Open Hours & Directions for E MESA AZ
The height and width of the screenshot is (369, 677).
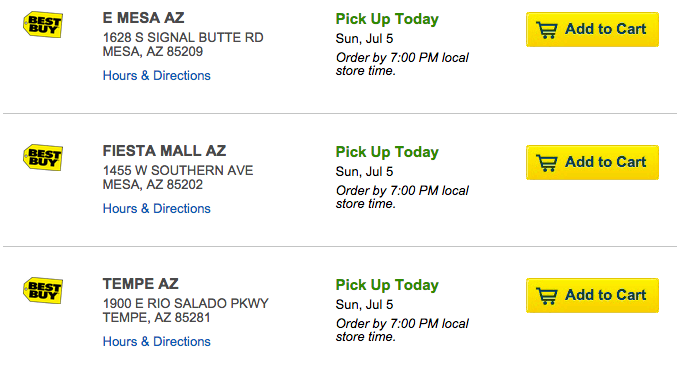coord(157,76)
